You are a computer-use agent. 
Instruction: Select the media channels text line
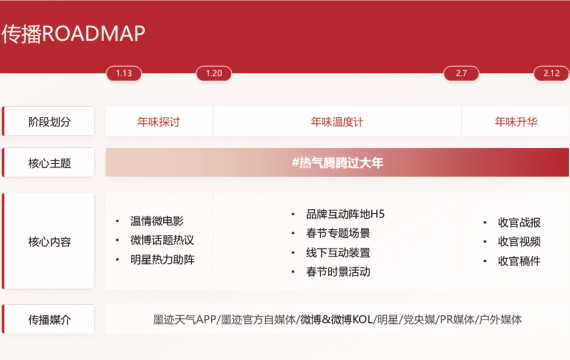[x=337, y=319]
